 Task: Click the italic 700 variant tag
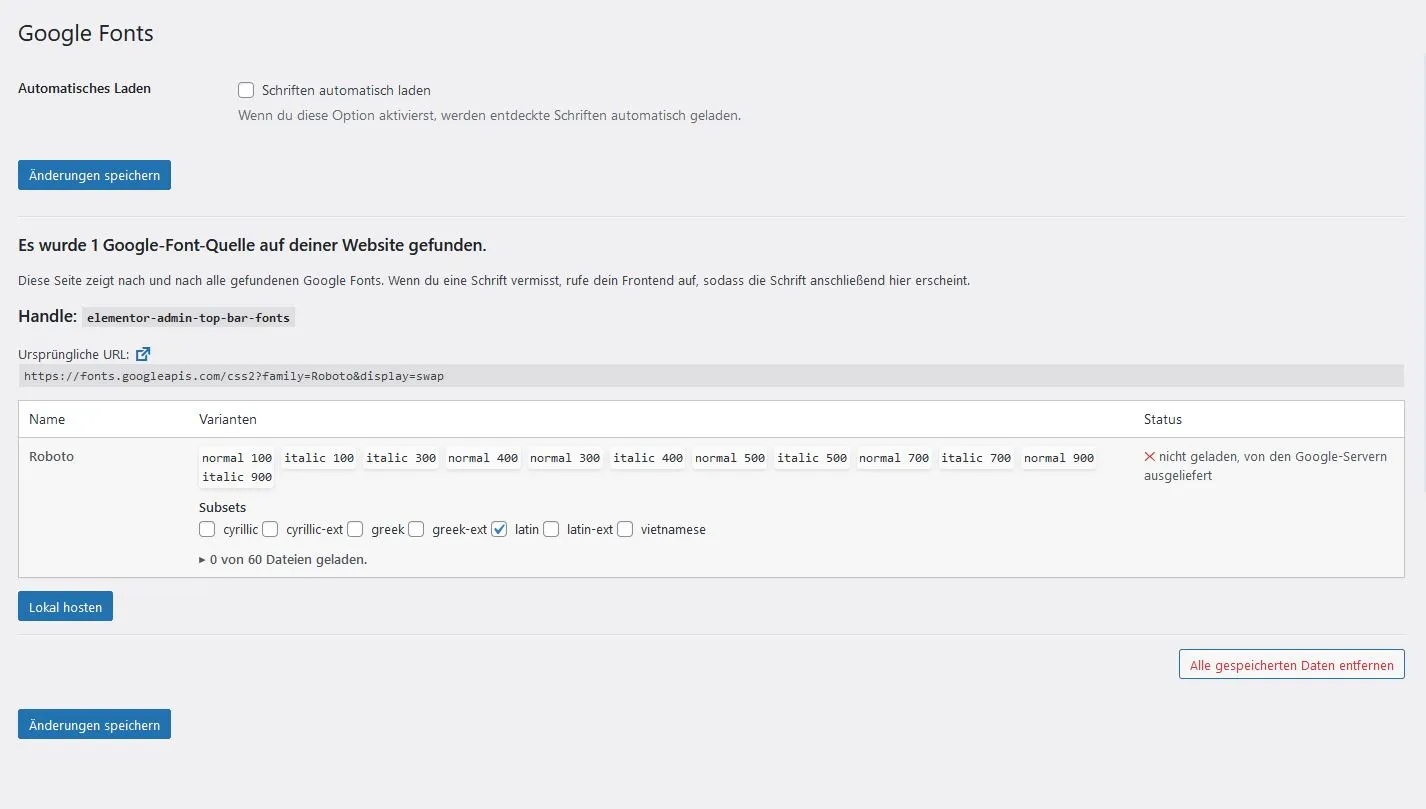coord(976,458)
